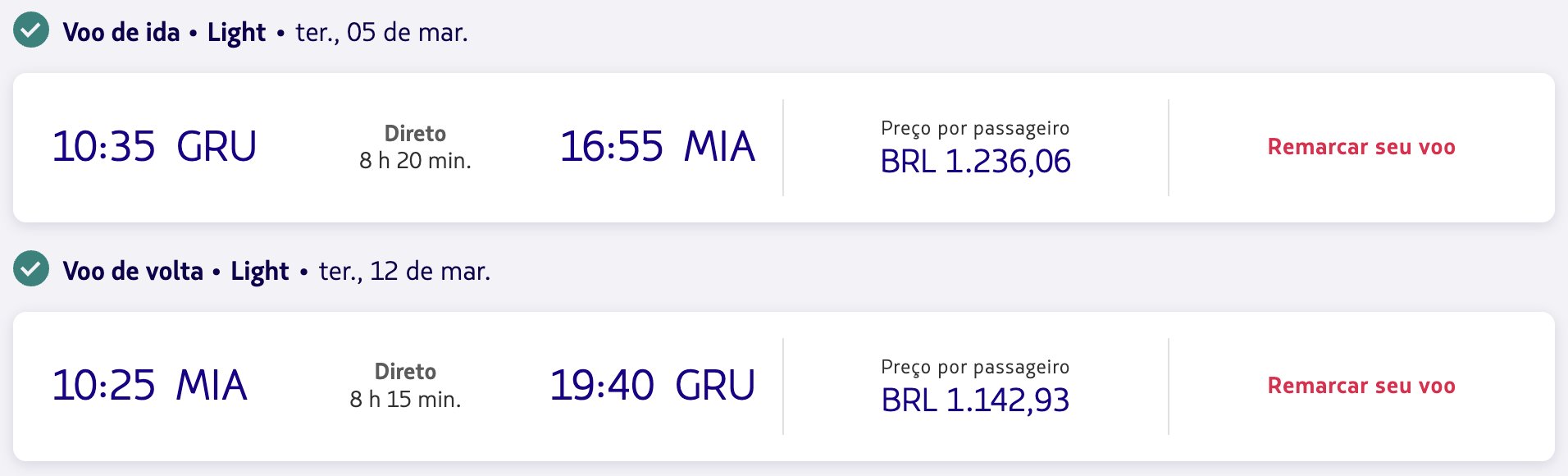The height and width of the screenshot is (476, 1568).
Task: Click the ter., 12 de mar. date
Action: pyautogui.click(x=405, y=271)
